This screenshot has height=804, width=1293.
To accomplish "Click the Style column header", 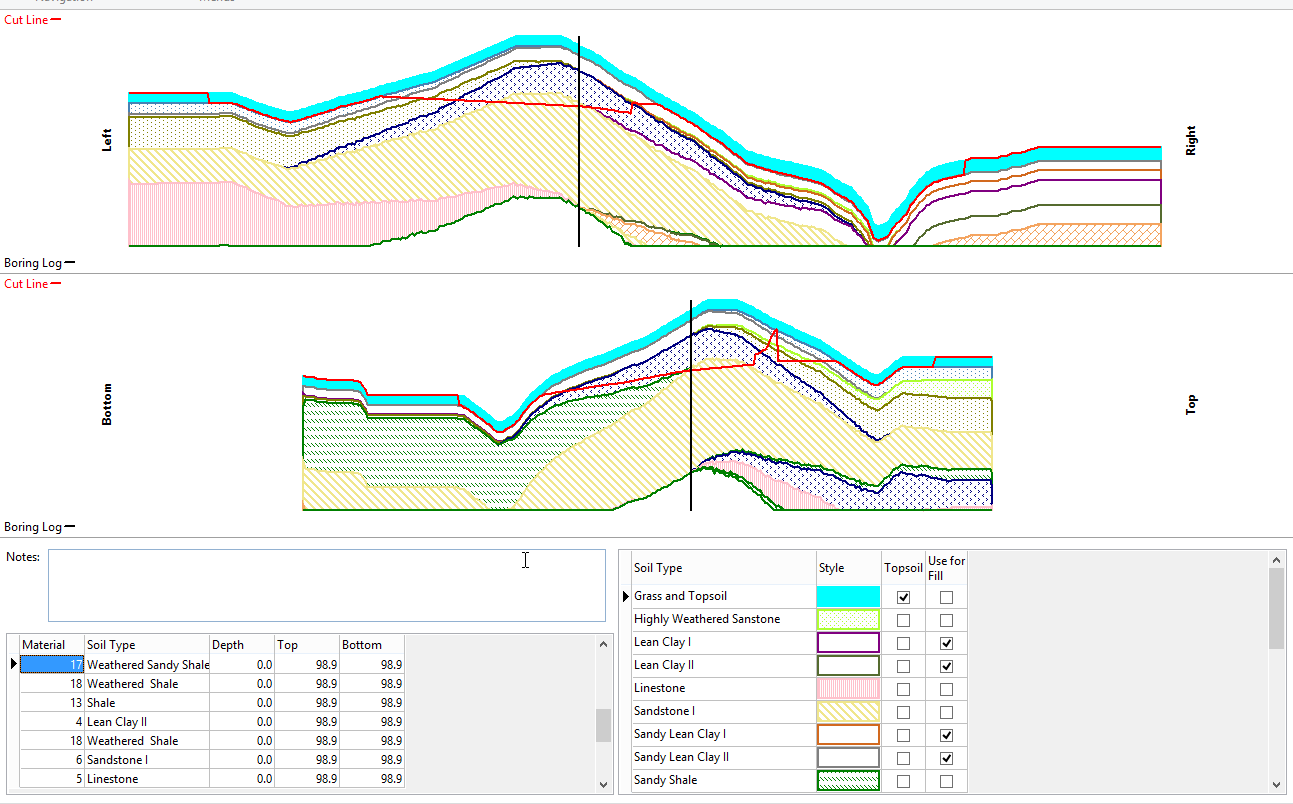I will coord(848,568).
